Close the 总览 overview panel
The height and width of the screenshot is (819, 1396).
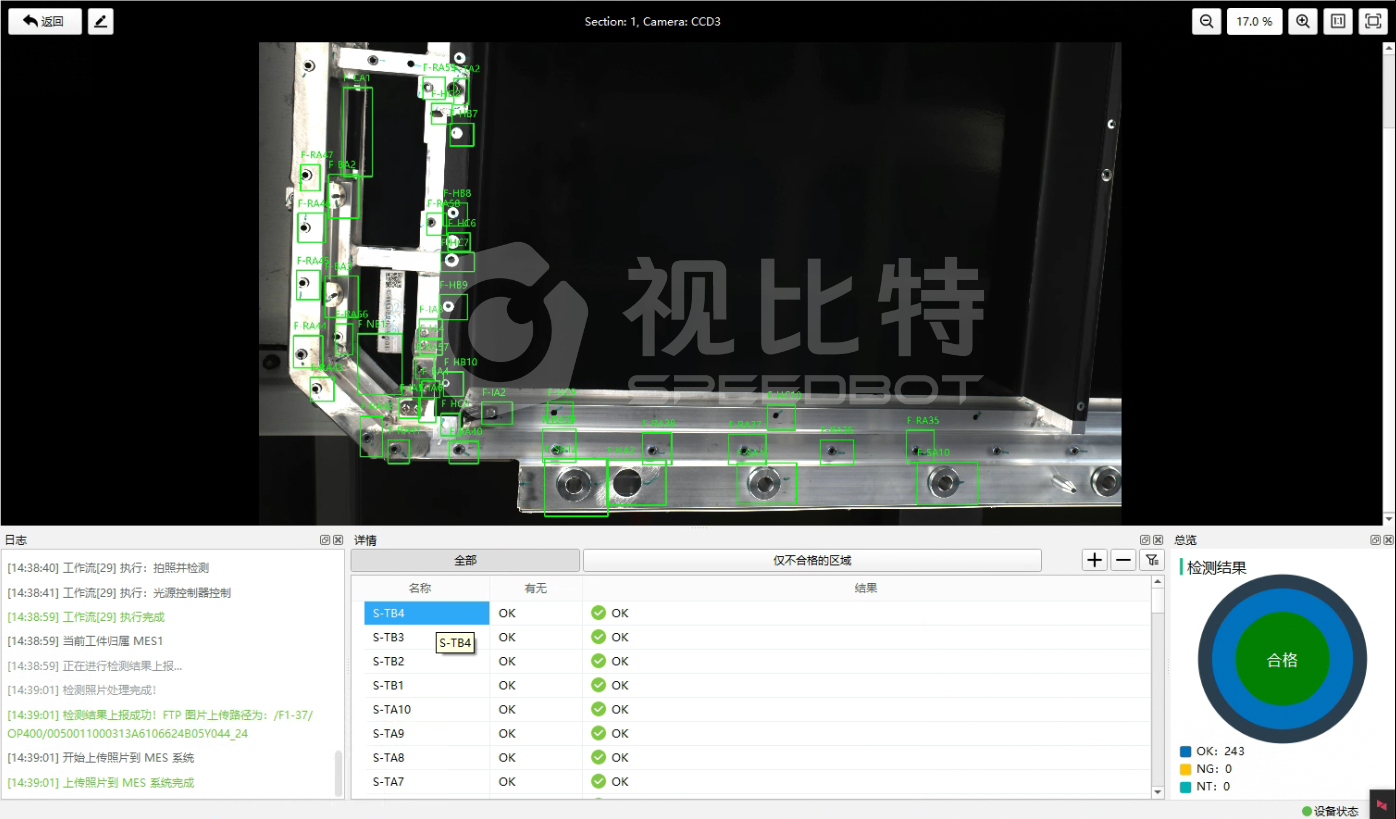(1388, 540)
